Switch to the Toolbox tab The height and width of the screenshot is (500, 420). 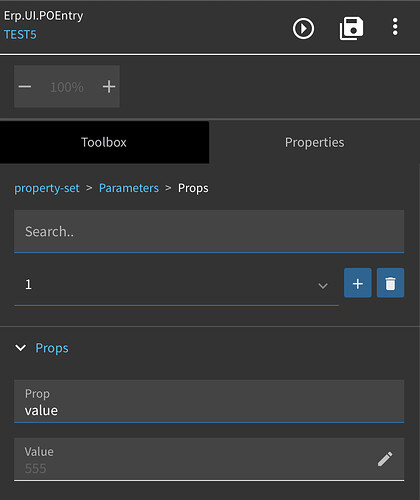pos(104,142)
